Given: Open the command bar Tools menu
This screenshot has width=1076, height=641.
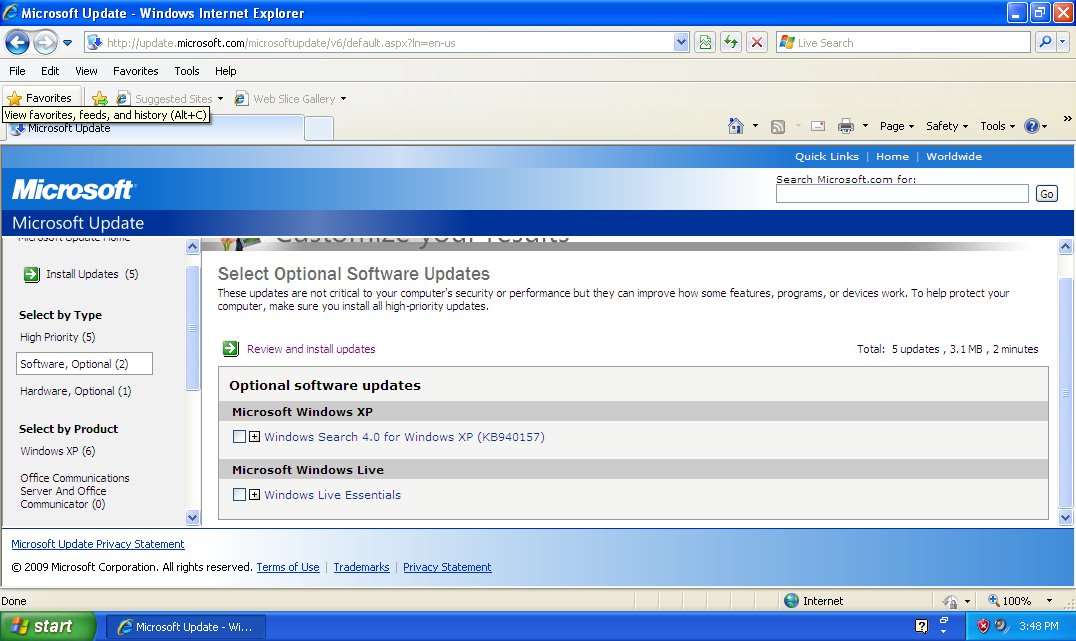Looking at the screenshot, I should [x=997, y=126].
